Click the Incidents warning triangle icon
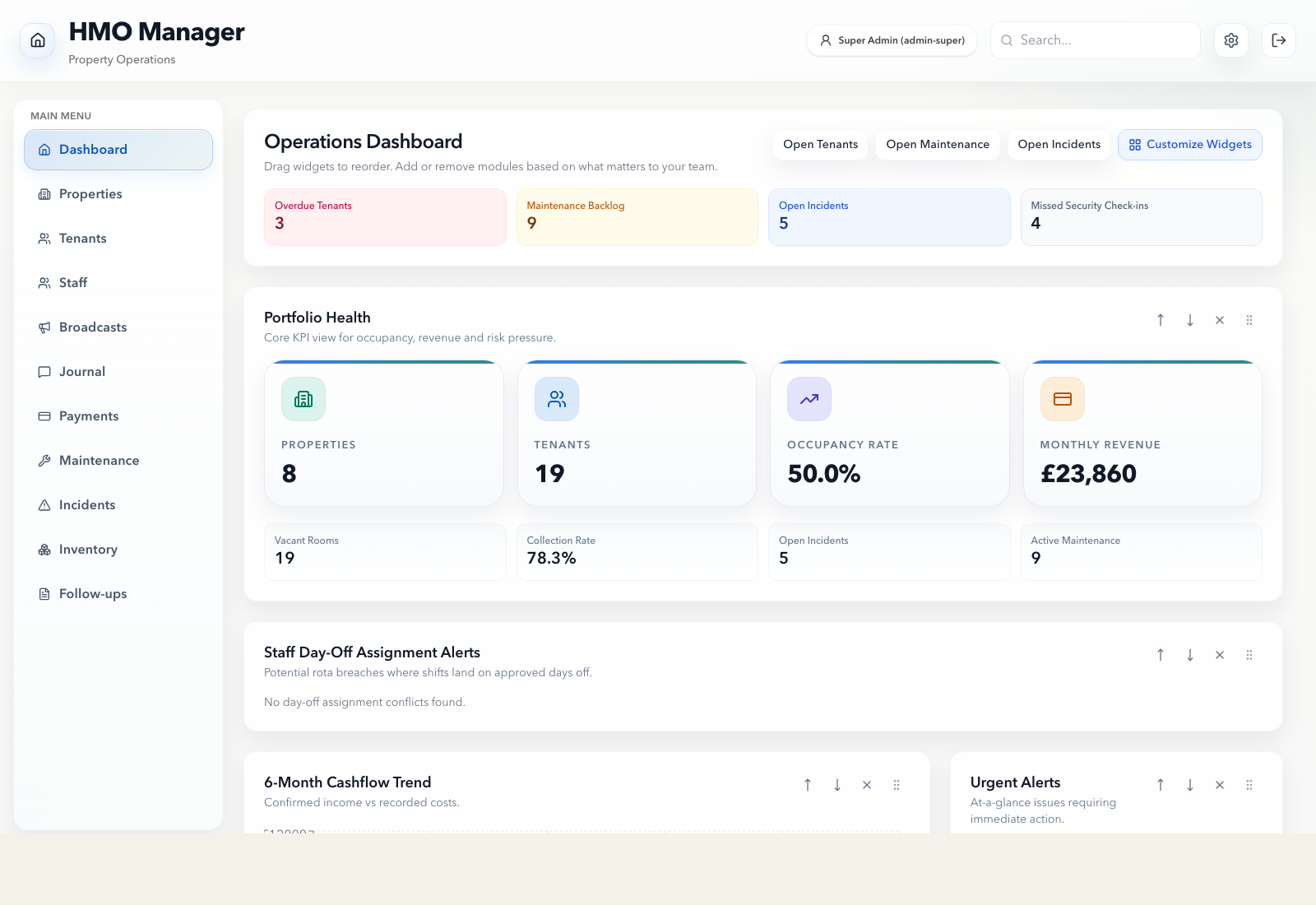 [44, 504]
